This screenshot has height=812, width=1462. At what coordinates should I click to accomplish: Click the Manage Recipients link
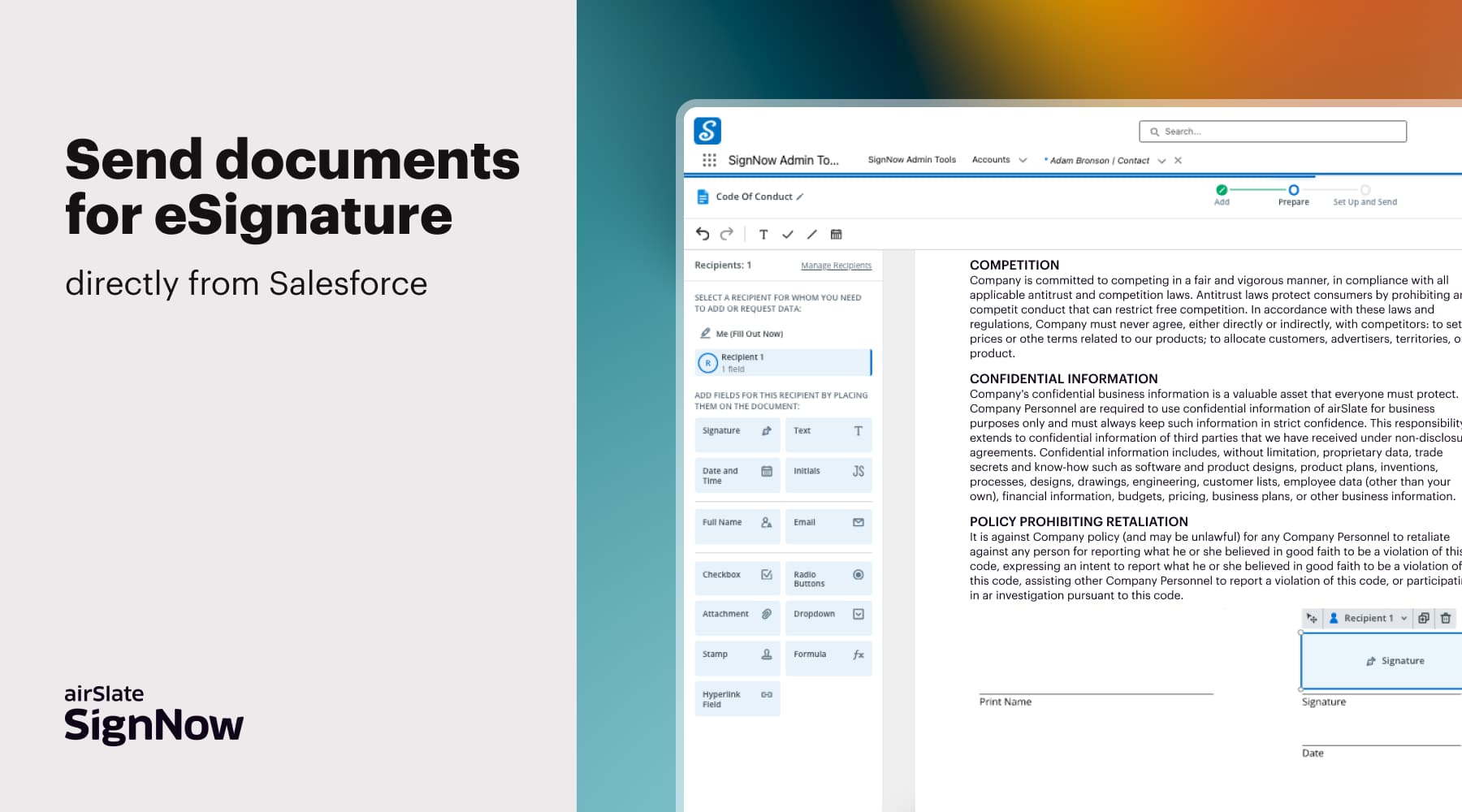click(836, 266)
